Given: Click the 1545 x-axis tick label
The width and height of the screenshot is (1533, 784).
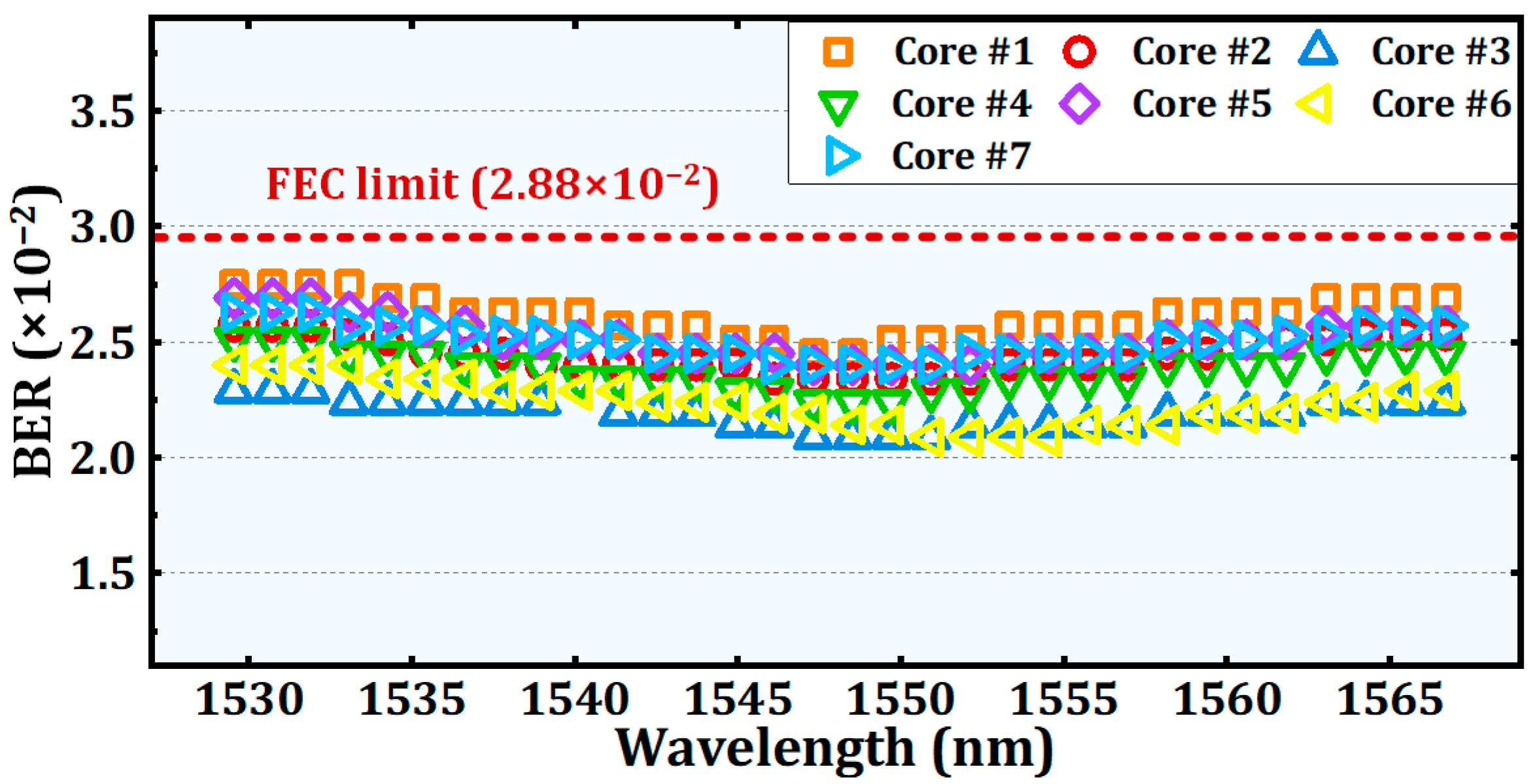Looking at the screenshot, I should coord(738,700).
